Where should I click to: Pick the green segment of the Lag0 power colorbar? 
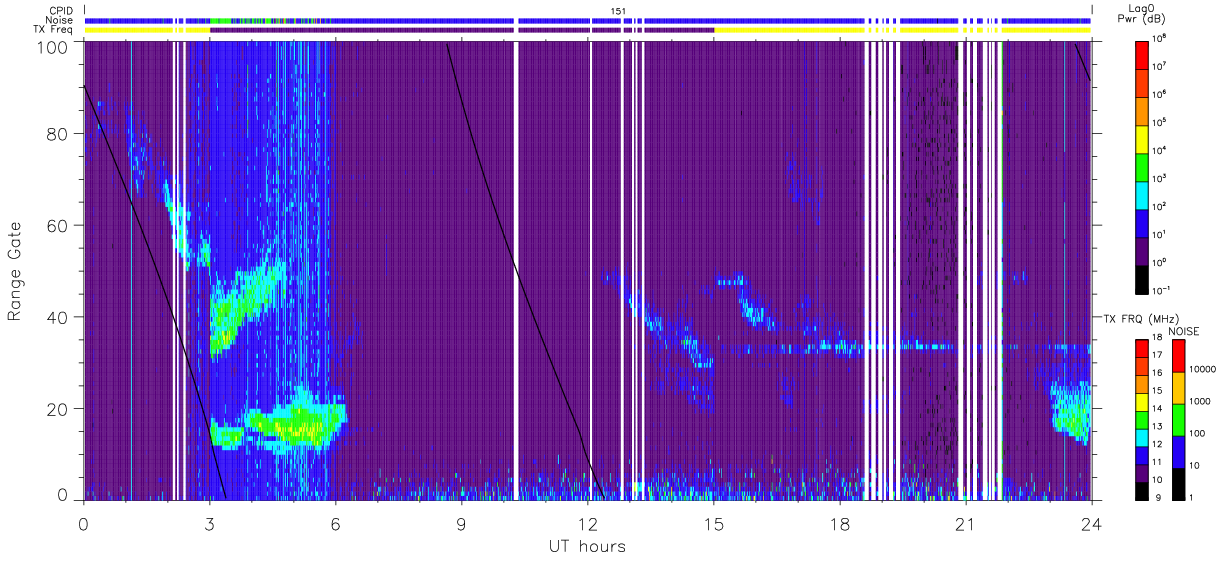tap(1142, 166)
